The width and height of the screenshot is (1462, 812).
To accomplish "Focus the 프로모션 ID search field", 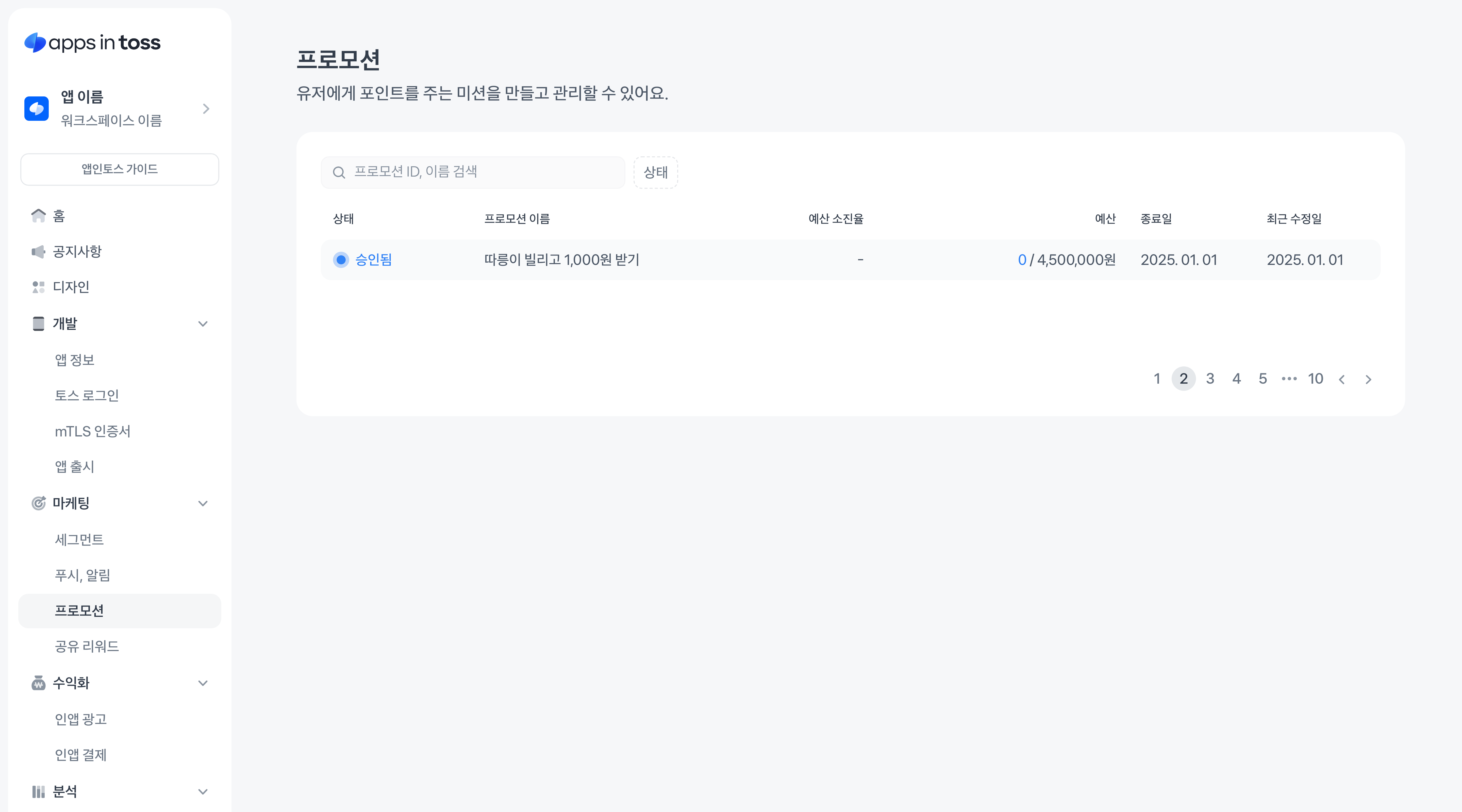I will click(483, 173).
